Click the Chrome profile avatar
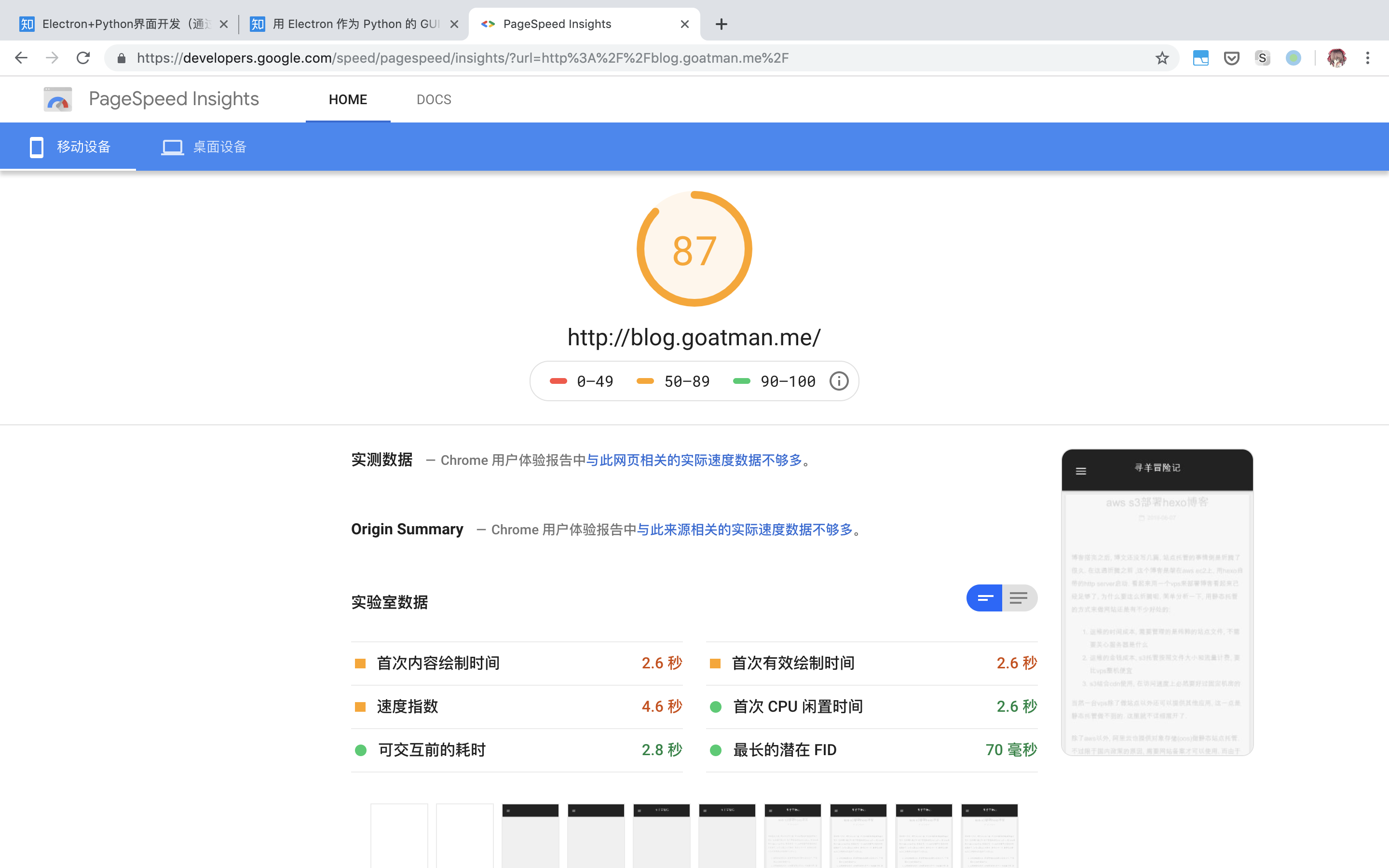Viewport: 1389px width, 868px height. click(1338, 57)
